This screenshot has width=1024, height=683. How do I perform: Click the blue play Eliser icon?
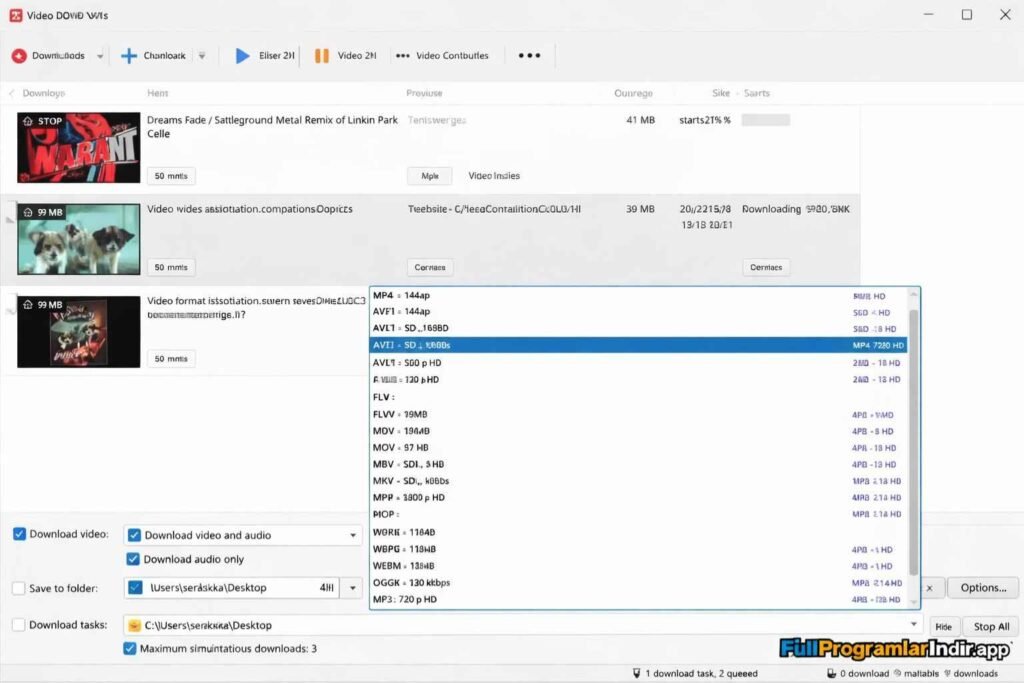click(x=243, y=55)
